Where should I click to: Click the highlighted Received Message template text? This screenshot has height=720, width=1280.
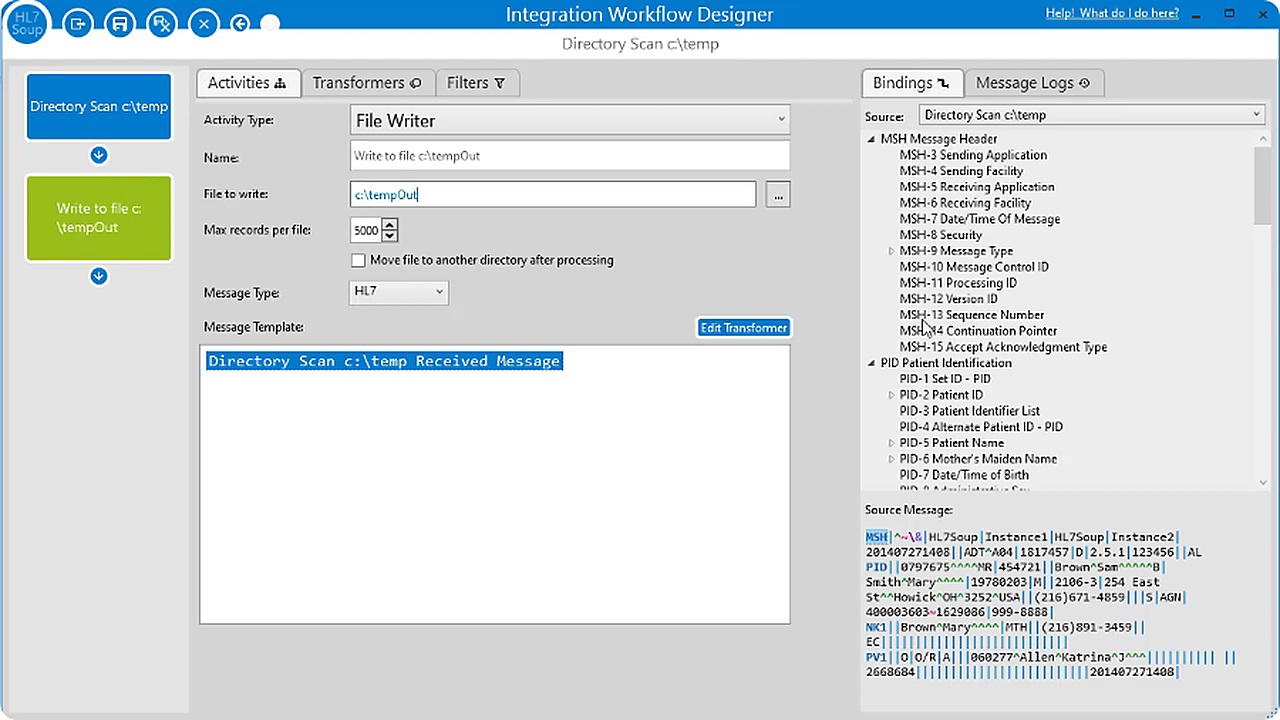(385, 361)
